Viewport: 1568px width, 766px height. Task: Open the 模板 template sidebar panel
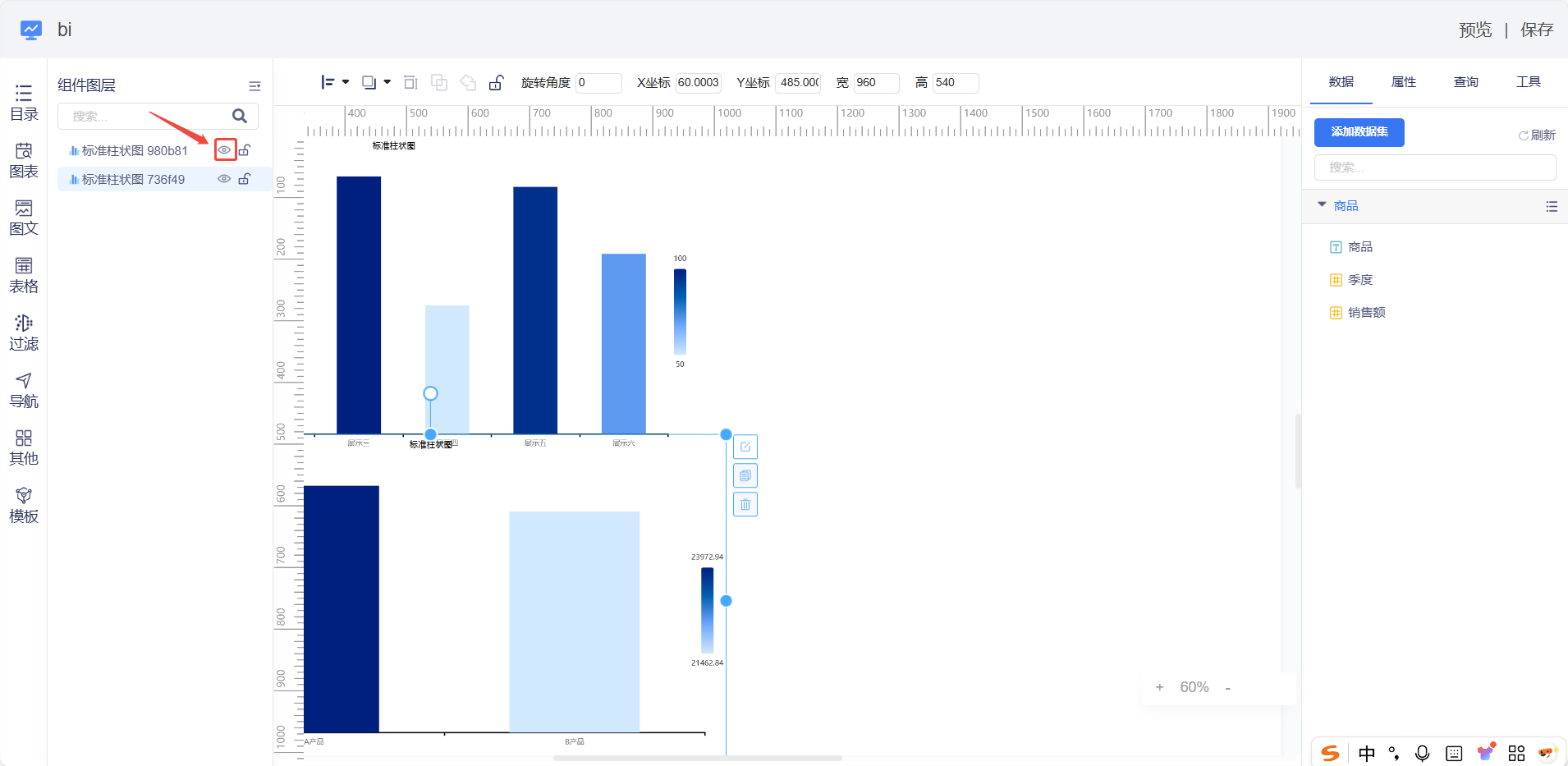point(24,505)
